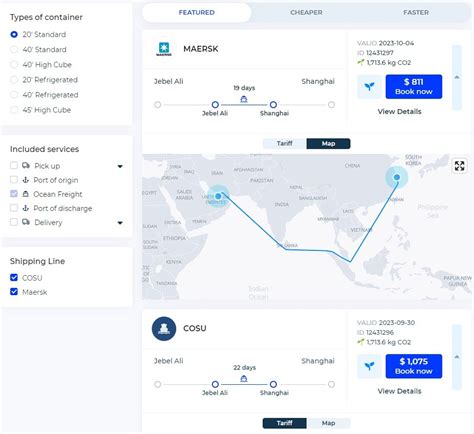Enable Pick up service checkbox

(14, 165)
